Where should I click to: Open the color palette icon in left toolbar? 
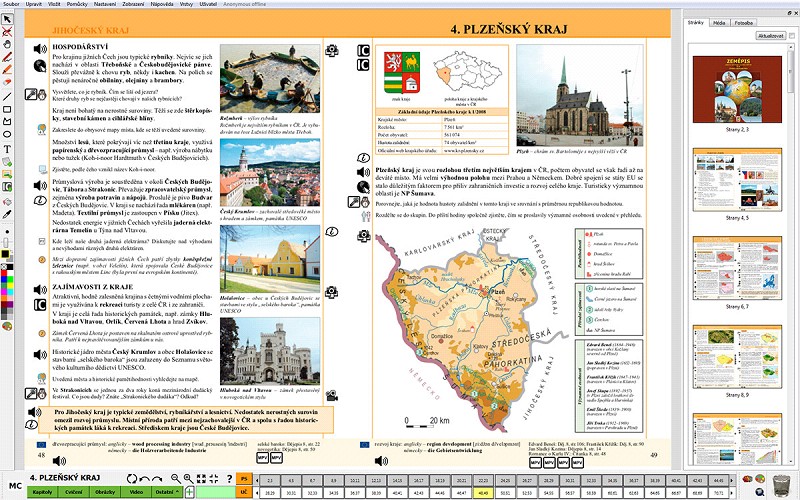click(7, 326)
